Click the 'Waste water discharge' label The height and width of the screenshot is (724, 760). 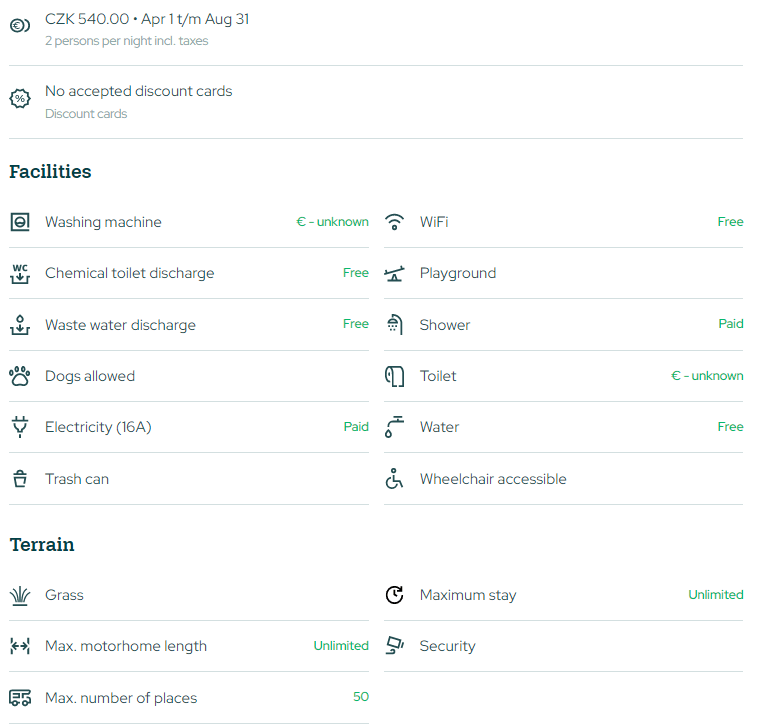tap(120, 325)
